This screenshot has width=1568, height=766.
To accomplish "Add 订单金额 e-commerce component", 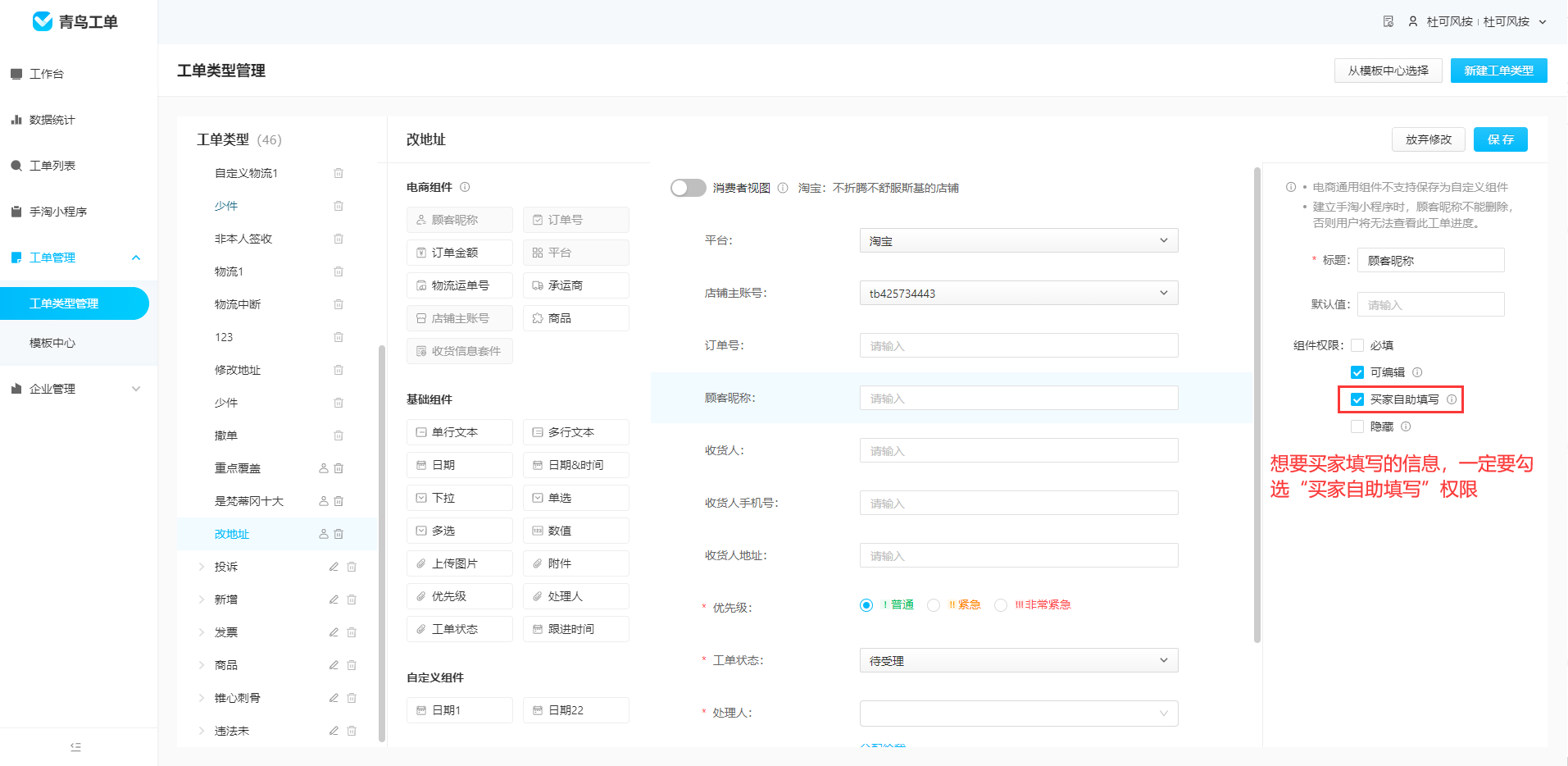I will (x=460, y=253).
